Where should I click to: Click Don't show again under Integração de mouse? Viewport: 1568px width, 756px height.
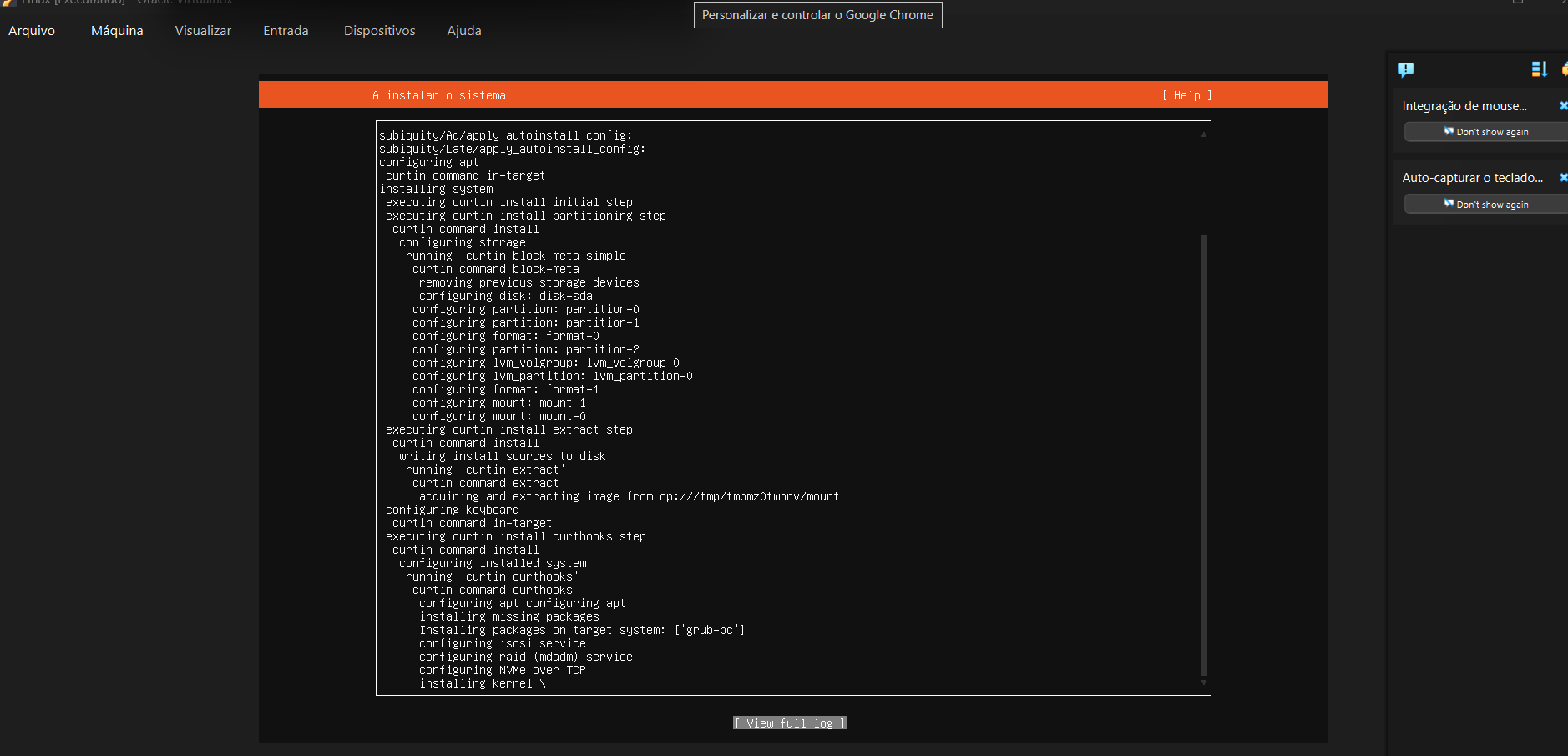[1486, 132]
